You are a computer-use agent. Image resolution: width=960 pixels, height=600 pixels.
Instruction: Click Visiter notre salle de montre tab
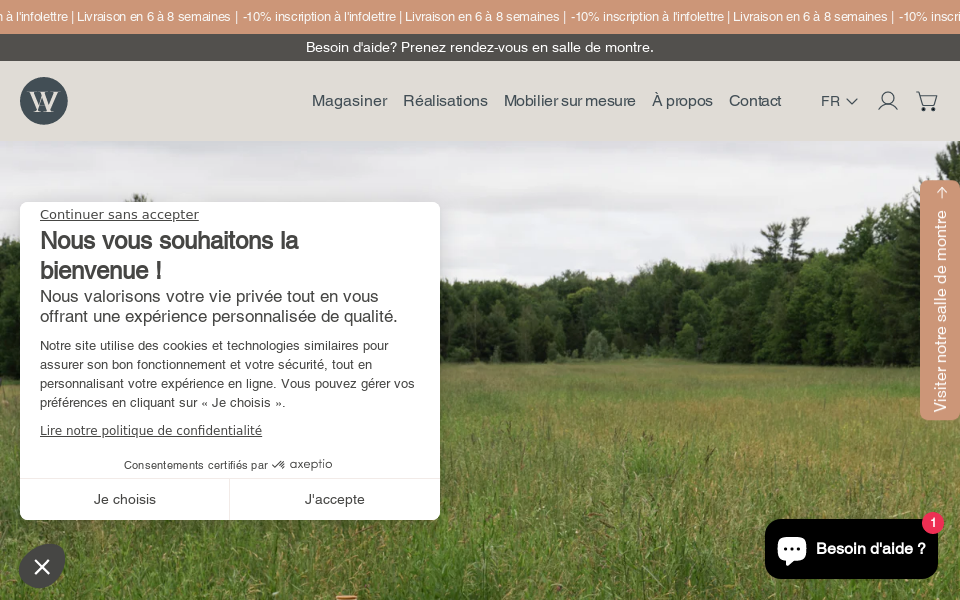coord(939,300)
